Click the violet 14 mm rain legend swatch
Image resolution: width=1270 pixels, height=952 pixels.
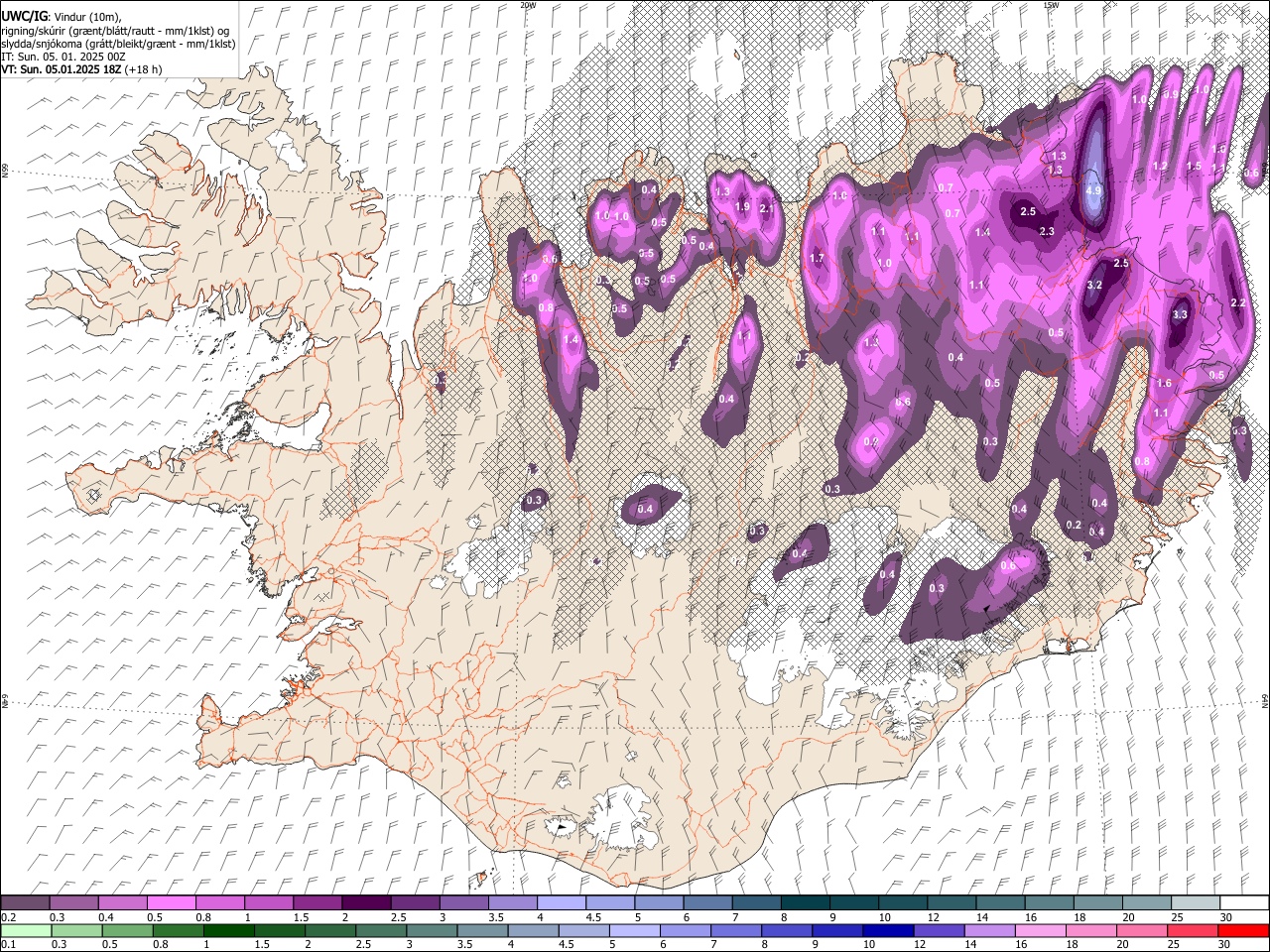pos(989,931)
